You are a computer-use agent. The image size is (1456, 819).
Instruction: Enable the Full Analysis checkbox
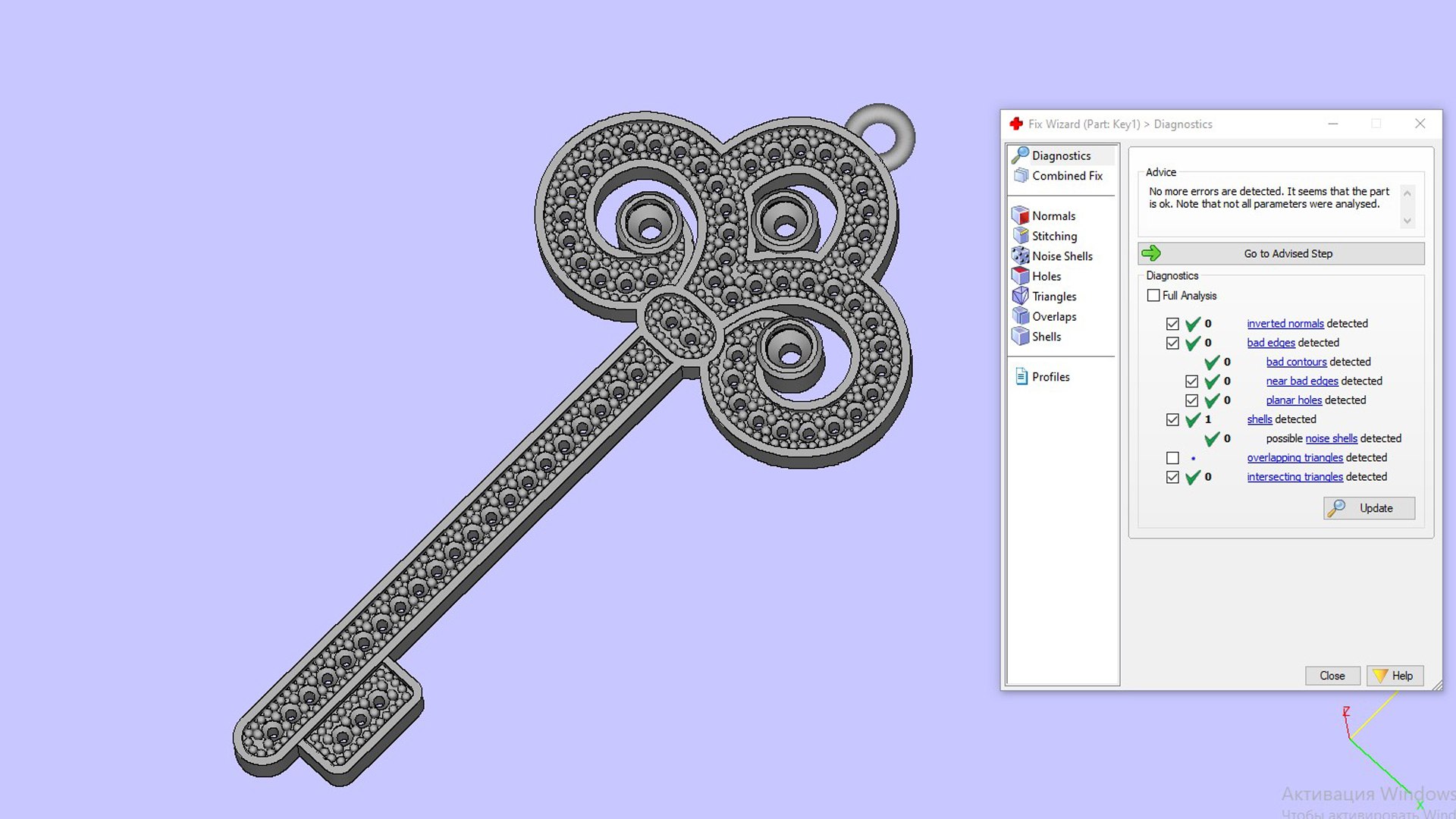[x=1153, y=296]
